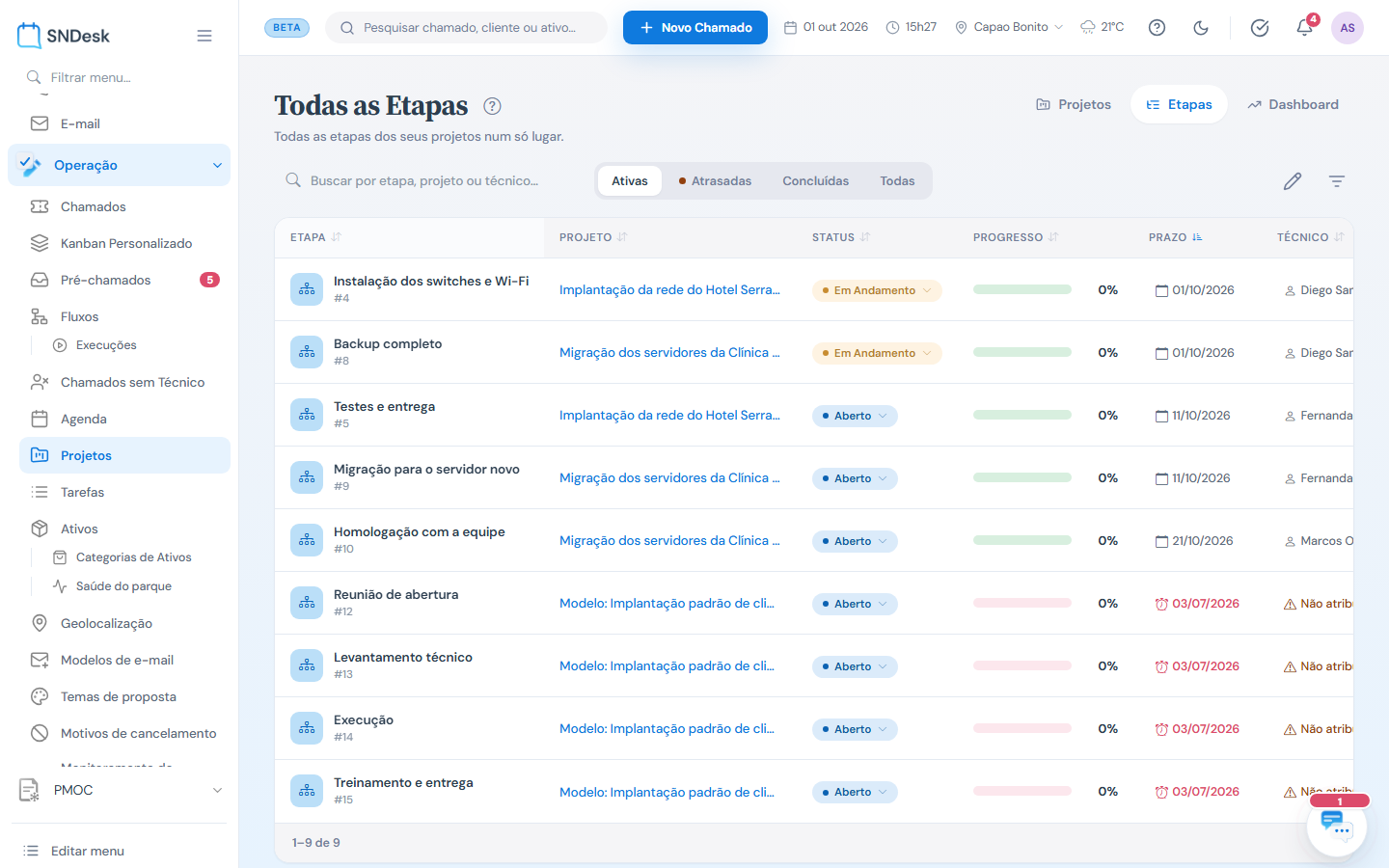Image resolution: width=1389 pixels, height=868 pixels.
Task: Change status of Homologação com a equipe
Action: coord(855,541)
